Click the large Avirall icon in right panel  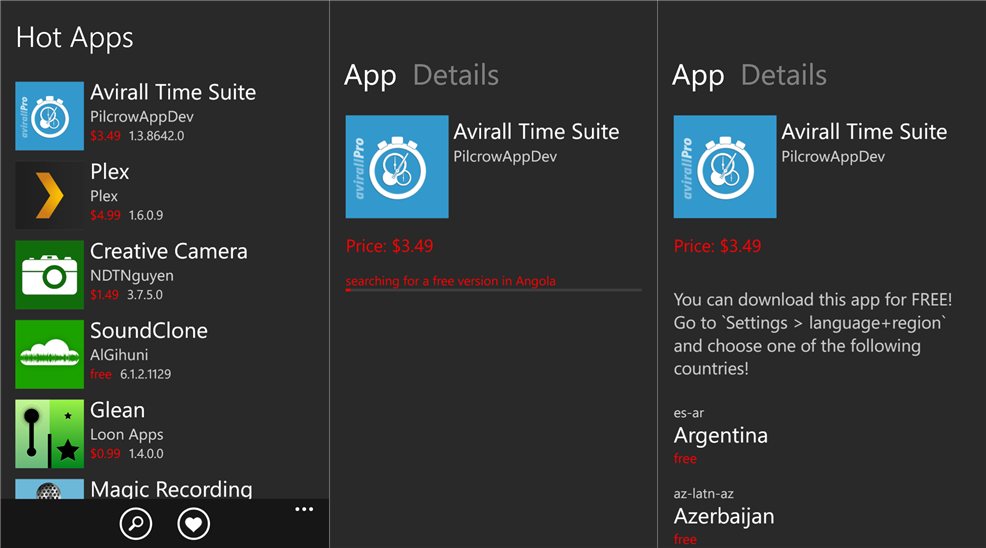tap(725, 167)
